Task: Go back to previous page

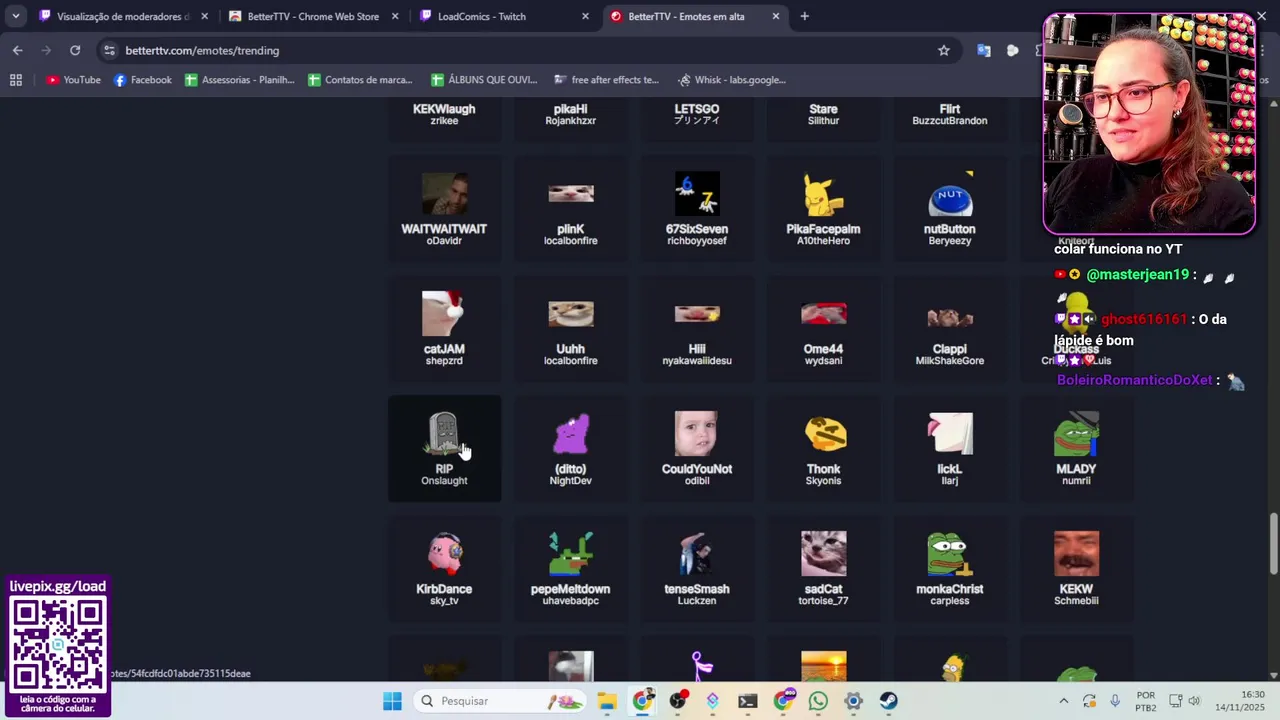Action: 18,50
